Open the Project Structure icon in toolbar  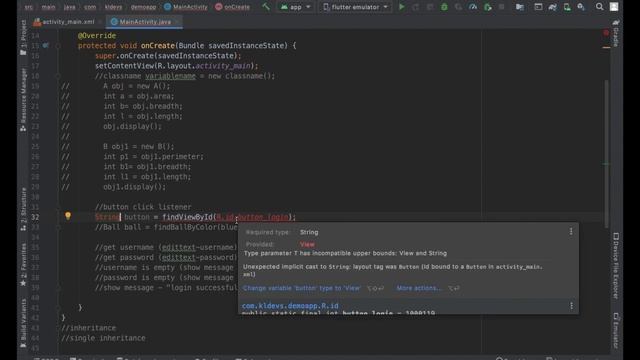(x=520, y=7)
